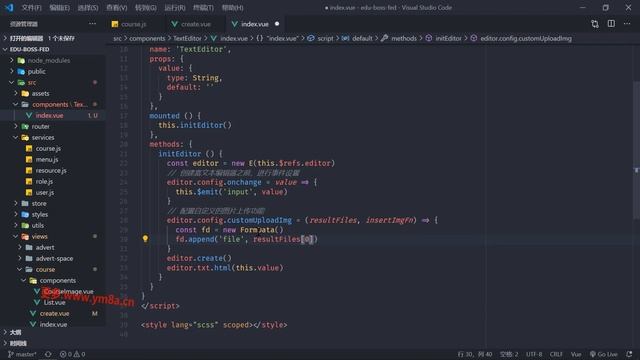
Task: Open menu.js in services folder
Action: click(53, 160)
